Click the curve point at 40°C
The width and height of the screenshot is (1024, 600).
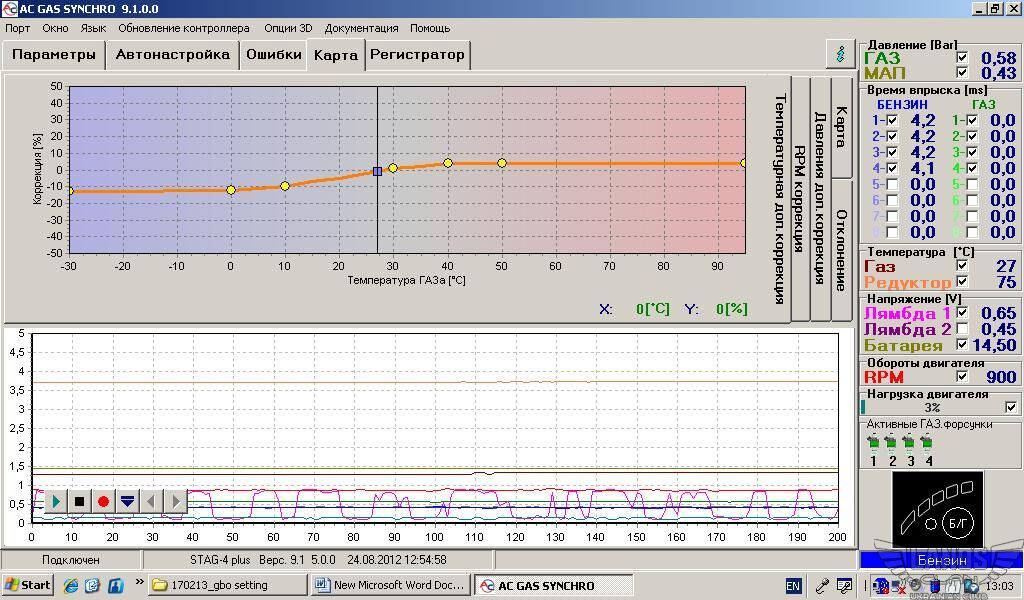coord(448,163)
